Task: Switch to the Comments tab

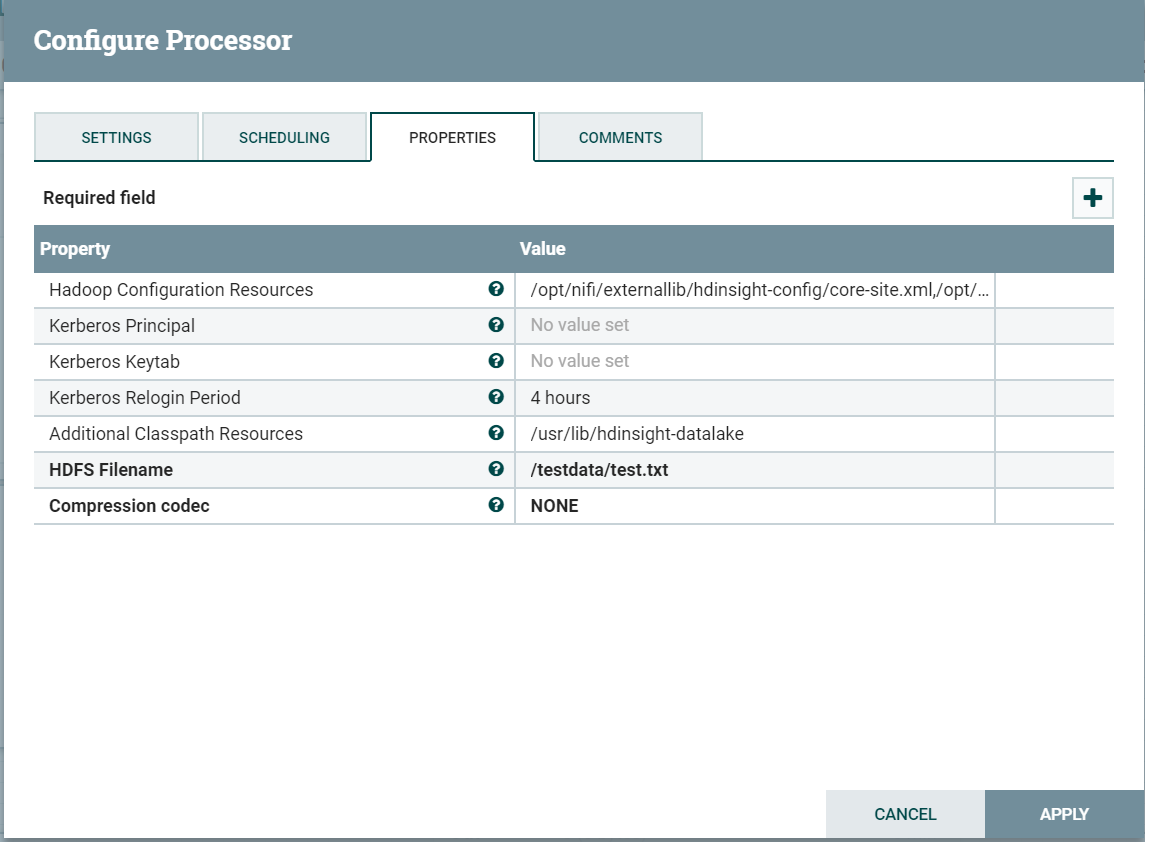Action: [620, 136]
